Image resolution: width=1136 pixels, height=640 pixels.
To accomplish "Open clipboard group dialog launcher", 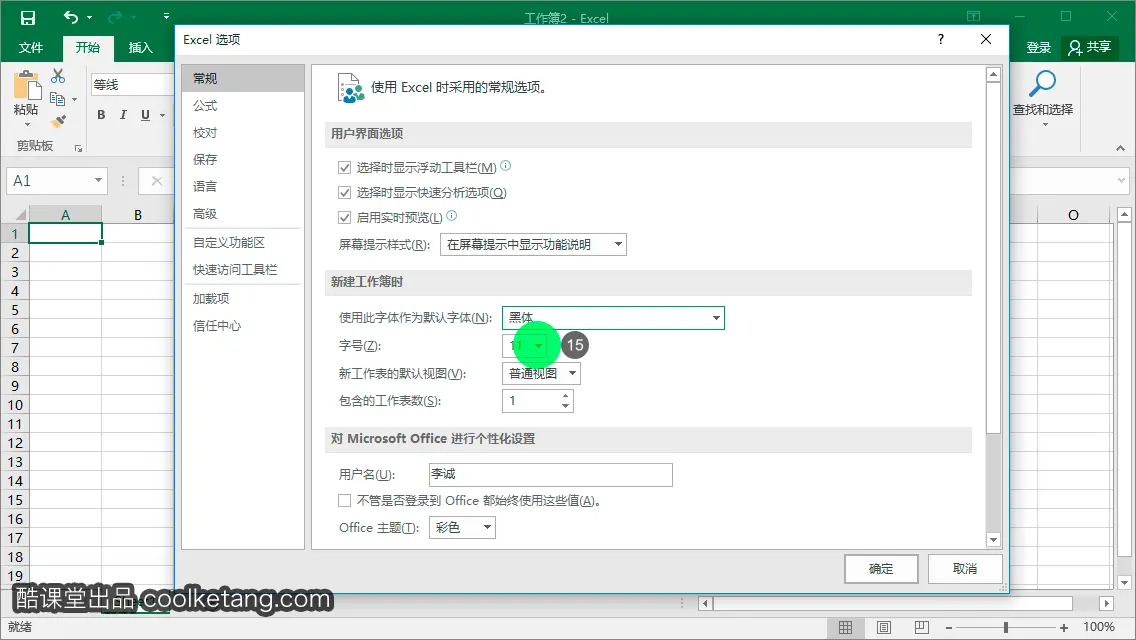I will tap(78, 148).
